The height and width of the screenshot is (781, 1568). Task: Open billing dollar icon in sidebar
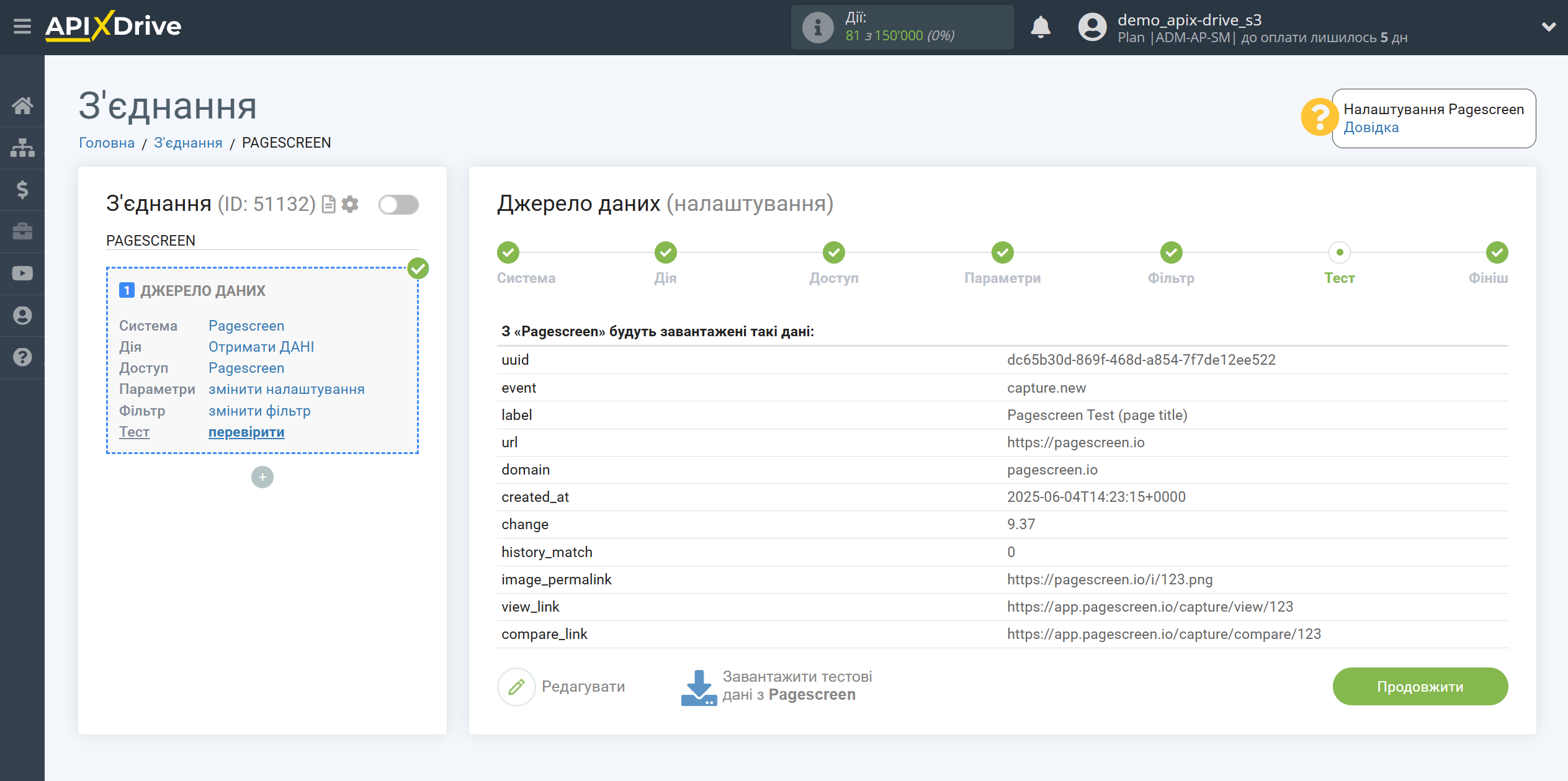pos(22,189)
